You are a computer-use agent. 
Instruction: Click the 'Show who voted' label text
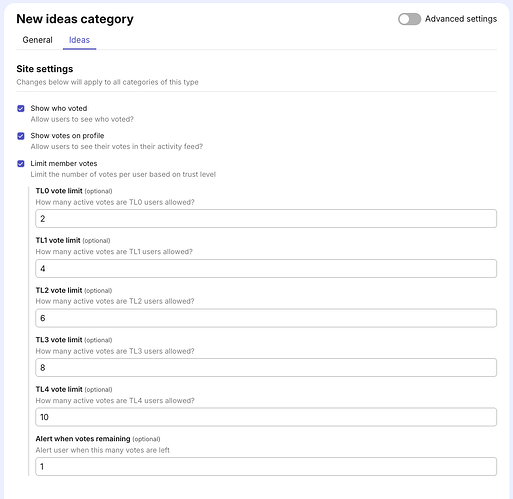pyautogui.click(x=59, y=108)
